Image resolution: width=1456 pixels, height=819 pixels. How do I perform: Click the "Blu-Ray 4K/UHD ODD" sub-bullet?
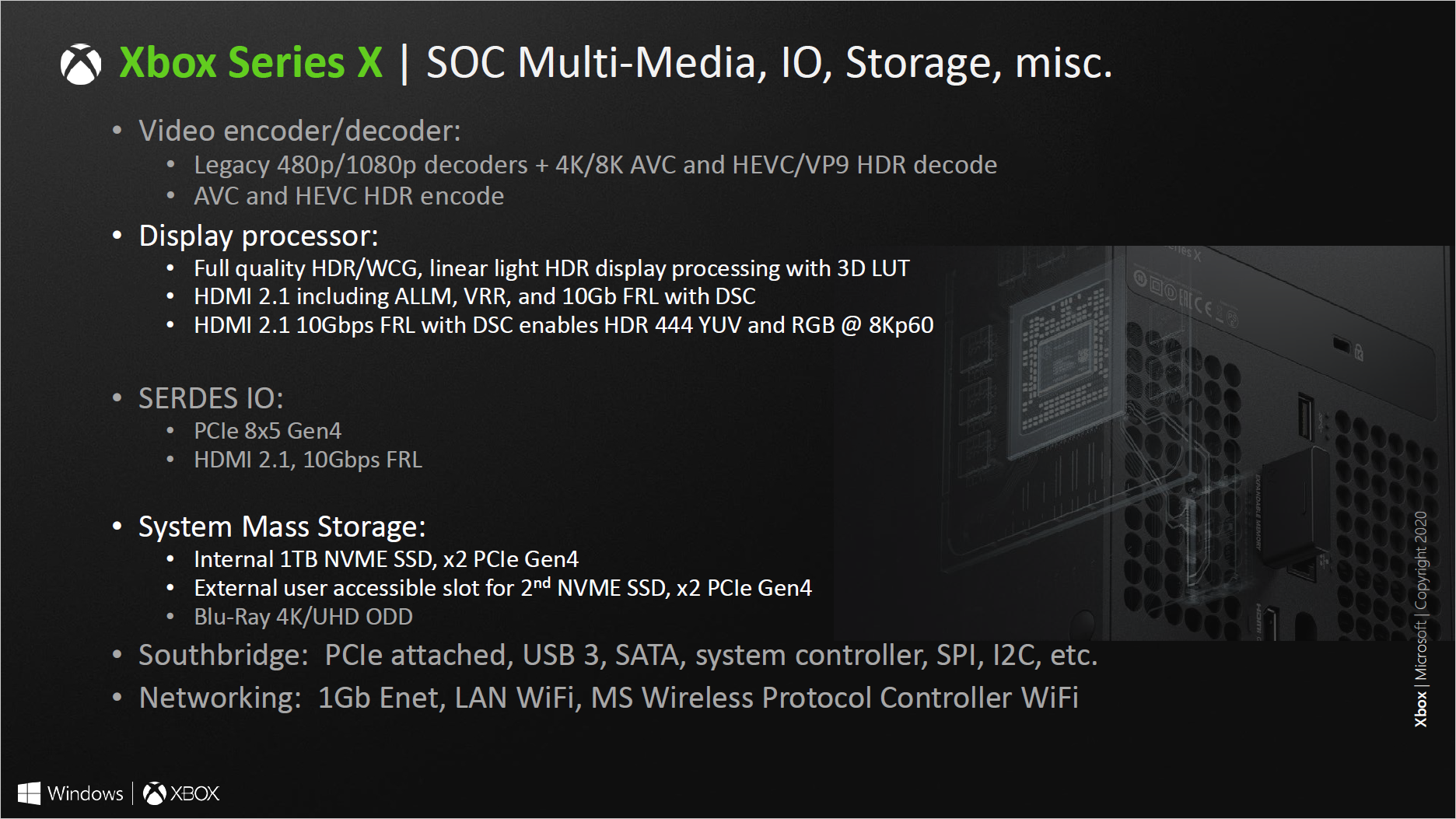pos(303,617)
